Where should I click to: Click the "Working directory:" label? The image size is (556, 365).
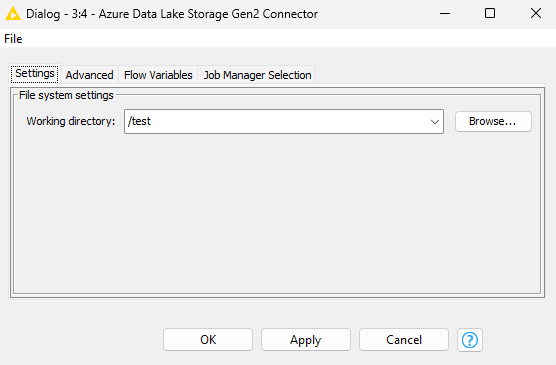[71, 121]
